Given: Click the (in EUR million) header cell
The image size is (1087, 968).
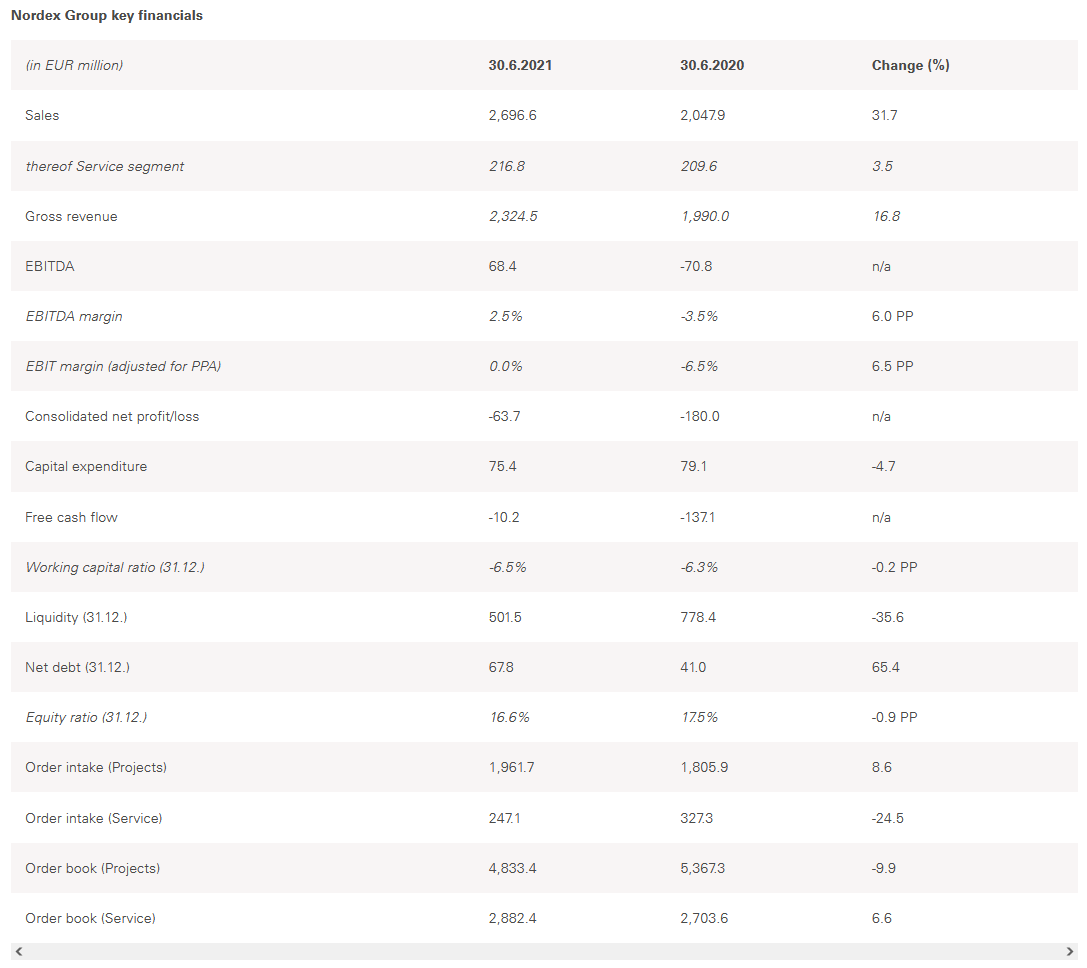Looking at the screenshot, I should (x=74, y=65).
